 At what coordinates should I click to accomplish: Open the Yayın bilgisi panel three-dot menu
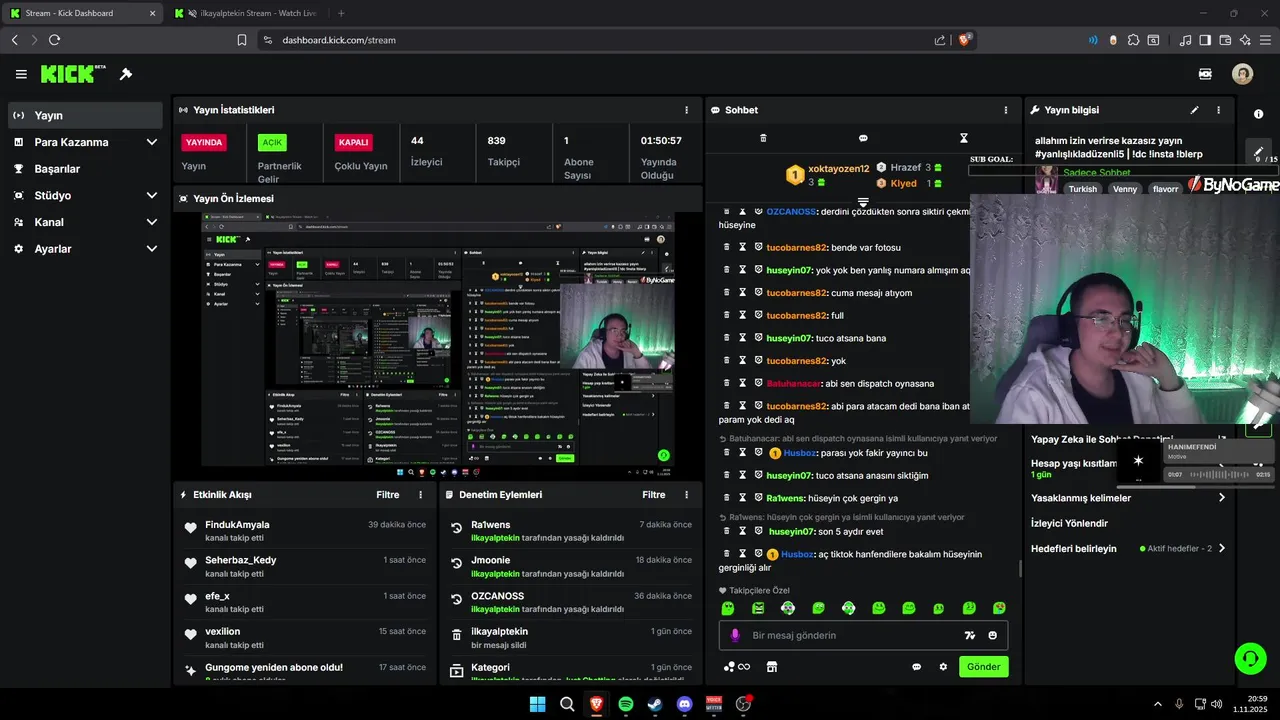1218,110
